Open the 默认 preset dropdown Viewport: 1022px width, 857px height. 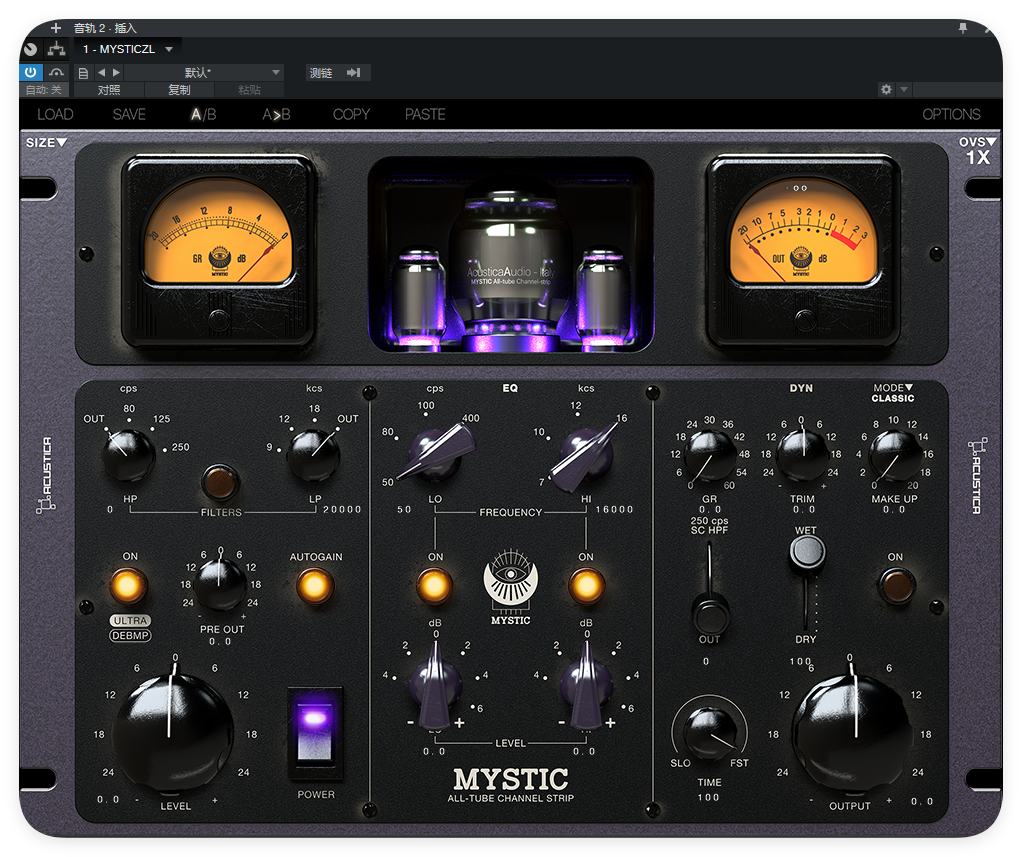click(203, 72)
